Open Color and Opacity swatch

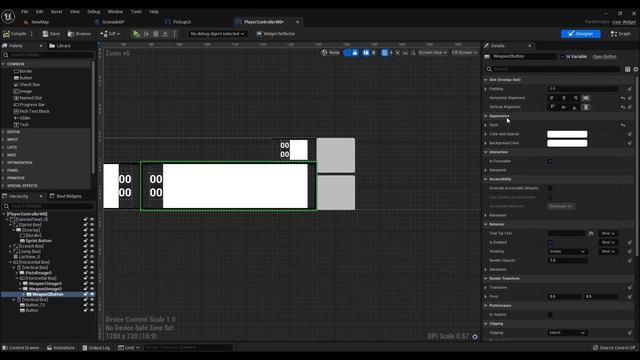tap(567, 134)
